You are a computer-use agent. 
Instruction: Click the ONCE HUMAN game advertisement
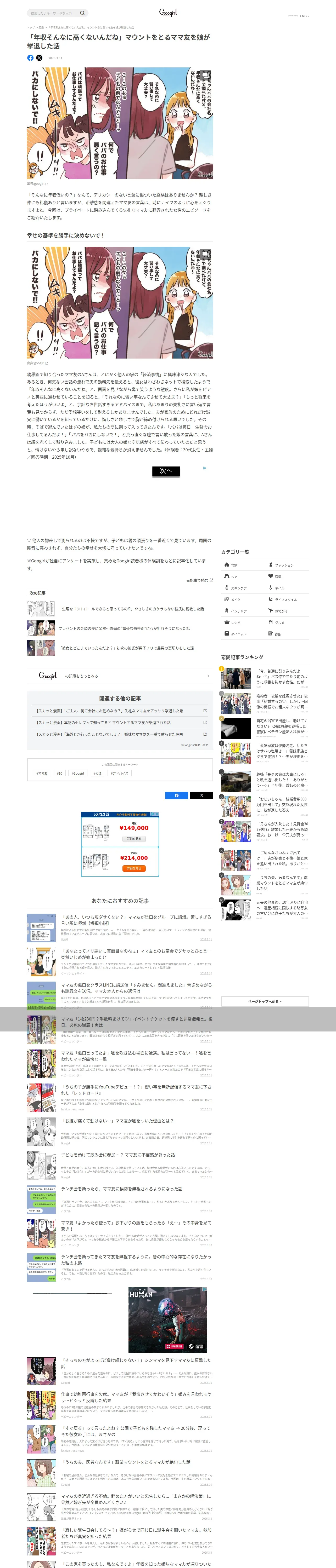point(168,1320)
